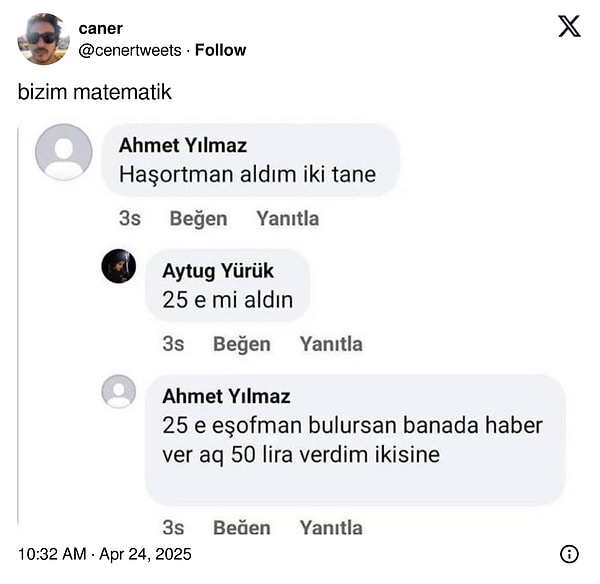The image size is (600, 584).
Task: Open the caner display name link
Action: point(100,28)
